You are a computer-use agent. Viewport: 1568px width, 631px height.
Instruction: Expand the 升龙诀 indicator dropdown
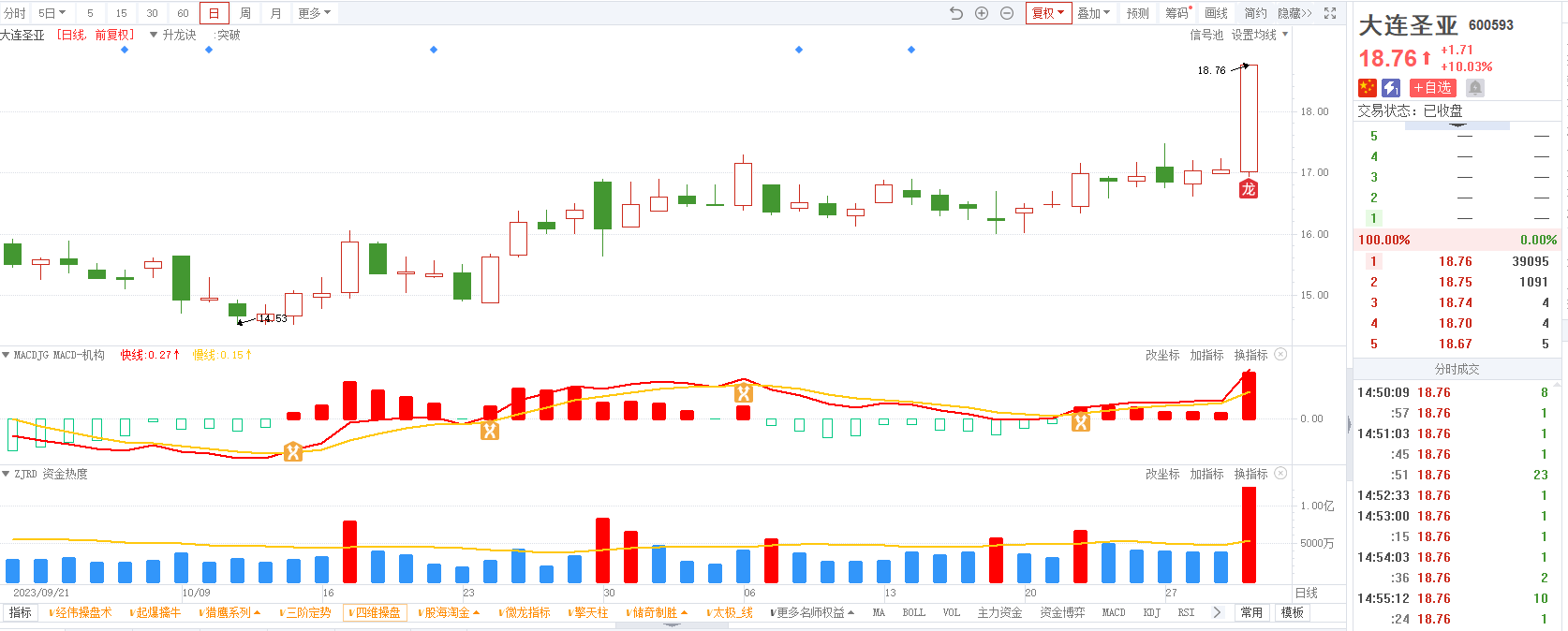coord(154,35)
